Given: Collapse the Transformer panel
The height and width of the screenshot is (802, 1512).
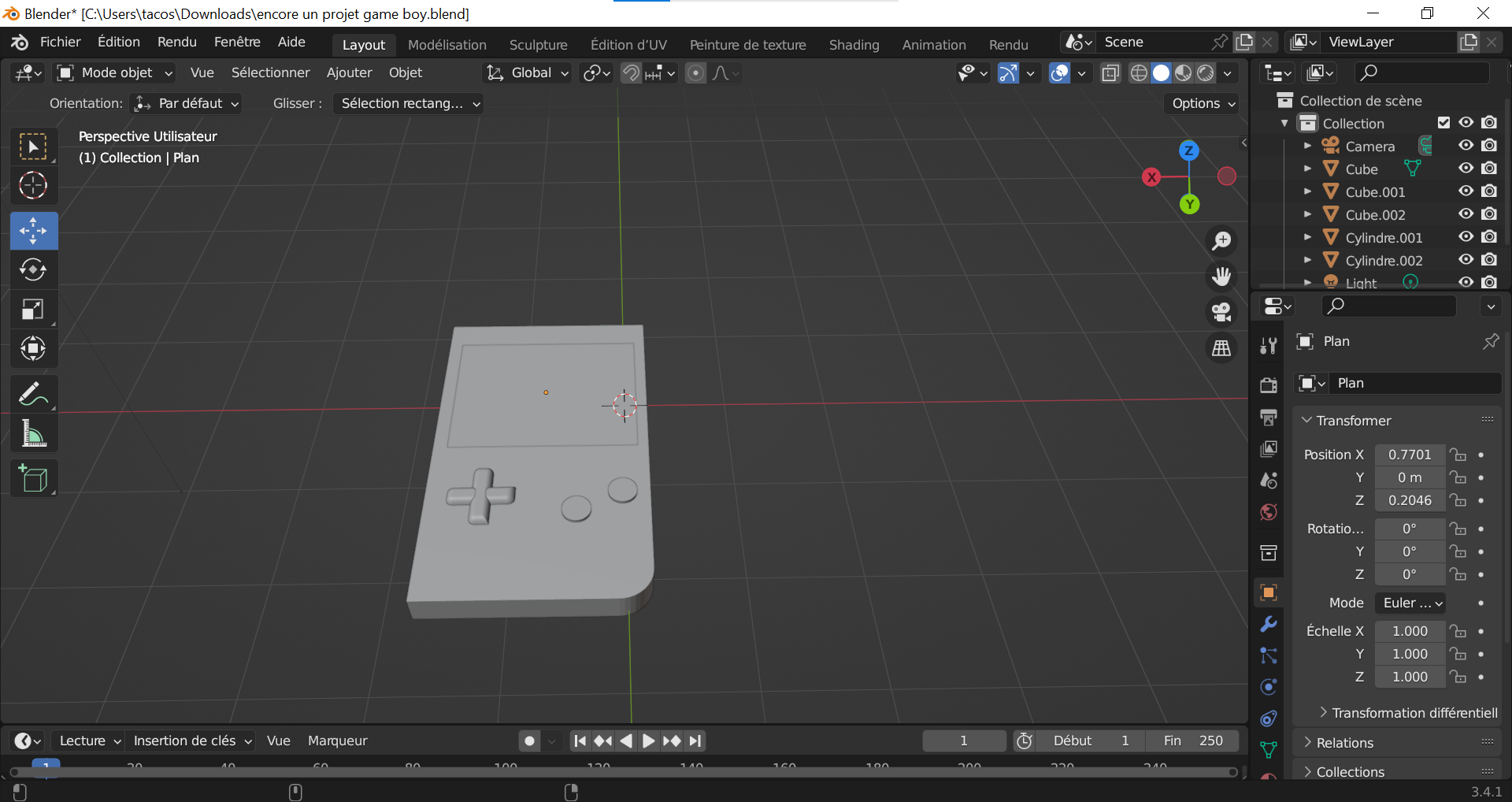Looking at the screenshot, I should [x=1353, y=420].
